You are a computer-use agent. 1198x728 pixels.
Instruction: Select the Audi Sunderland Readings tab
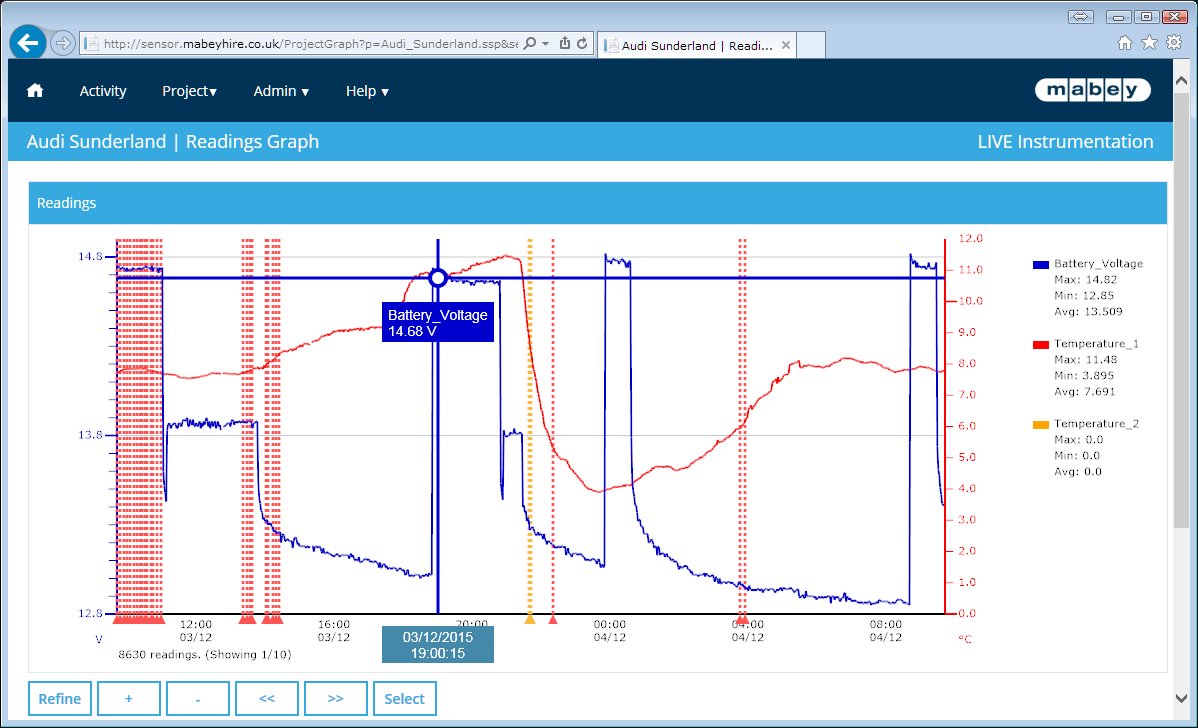click(697, 45)
